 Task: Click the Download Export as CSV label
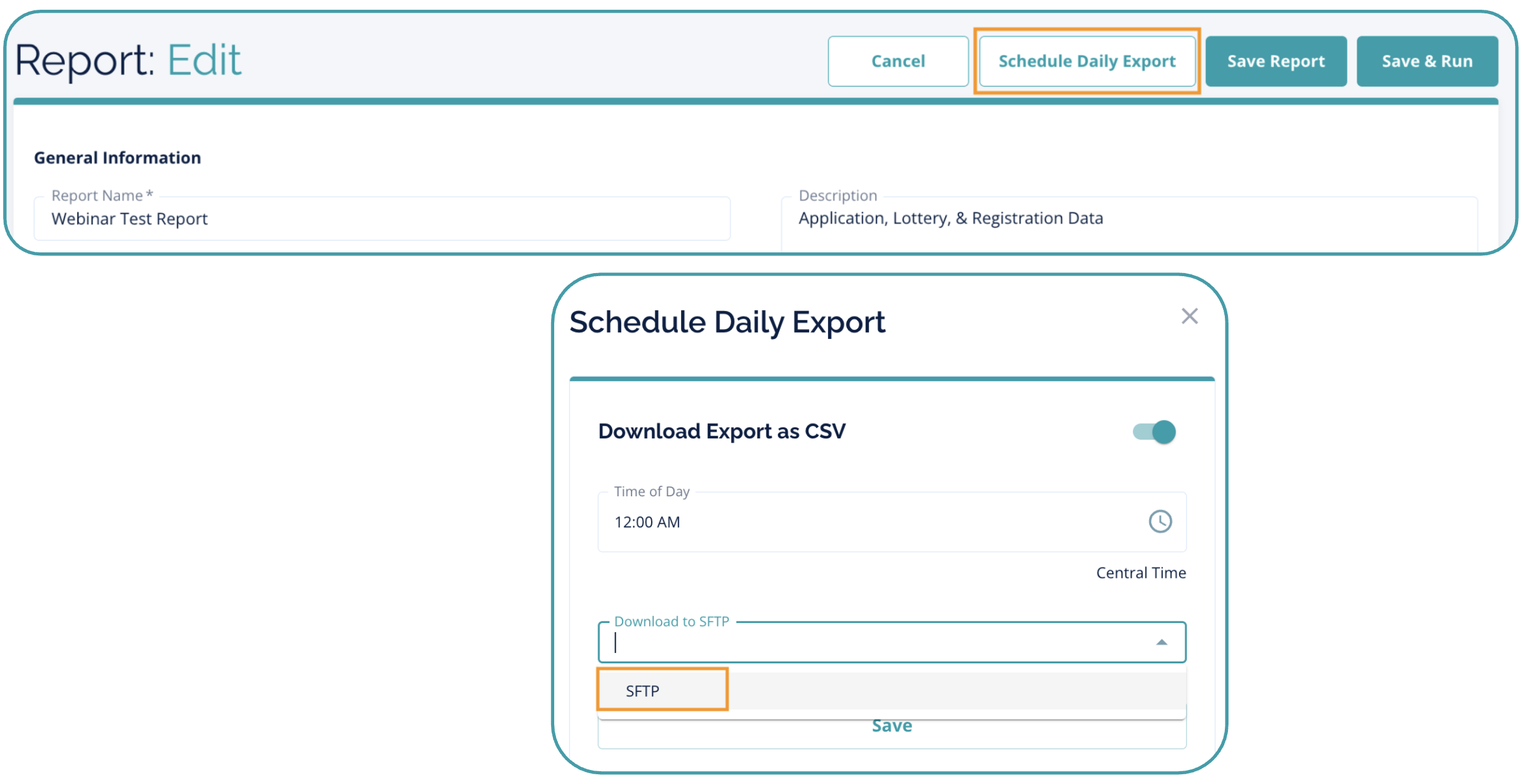(x=721, y=431)
